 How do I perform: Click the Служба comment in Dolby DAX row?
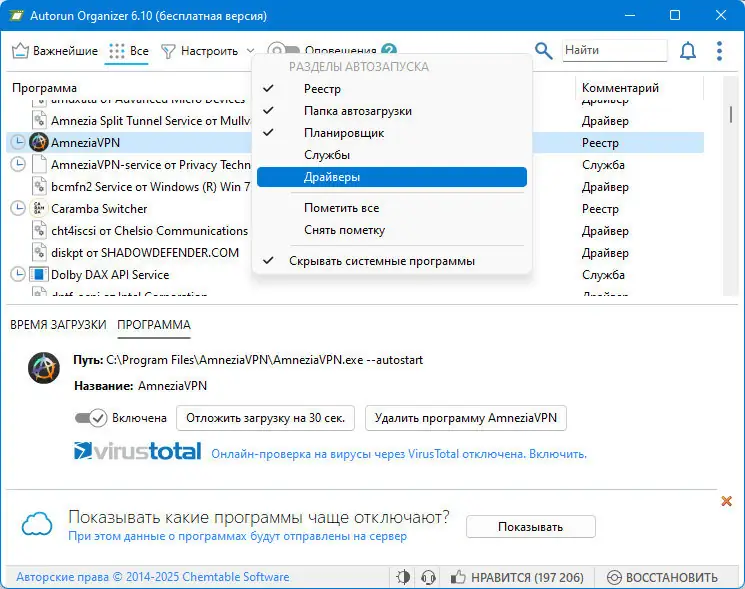[x=603, y=275]
